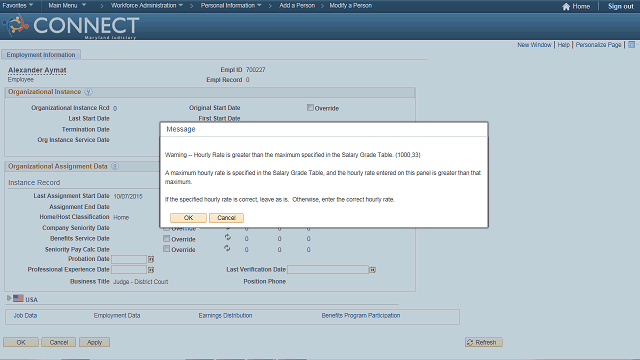Click the page bottom OK button
The image size is (640, 360).
[21, 342]
